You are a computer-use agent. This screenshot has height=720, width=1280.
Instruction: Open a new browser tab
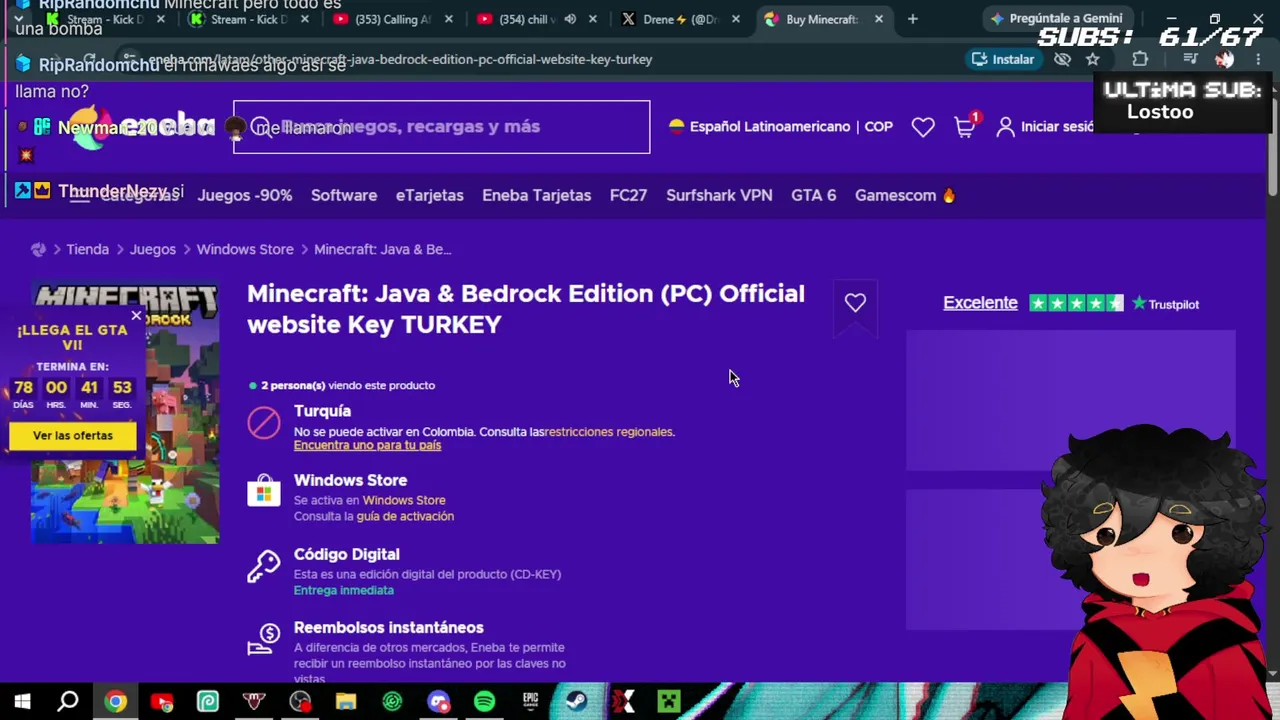click(x=912, y=19)
